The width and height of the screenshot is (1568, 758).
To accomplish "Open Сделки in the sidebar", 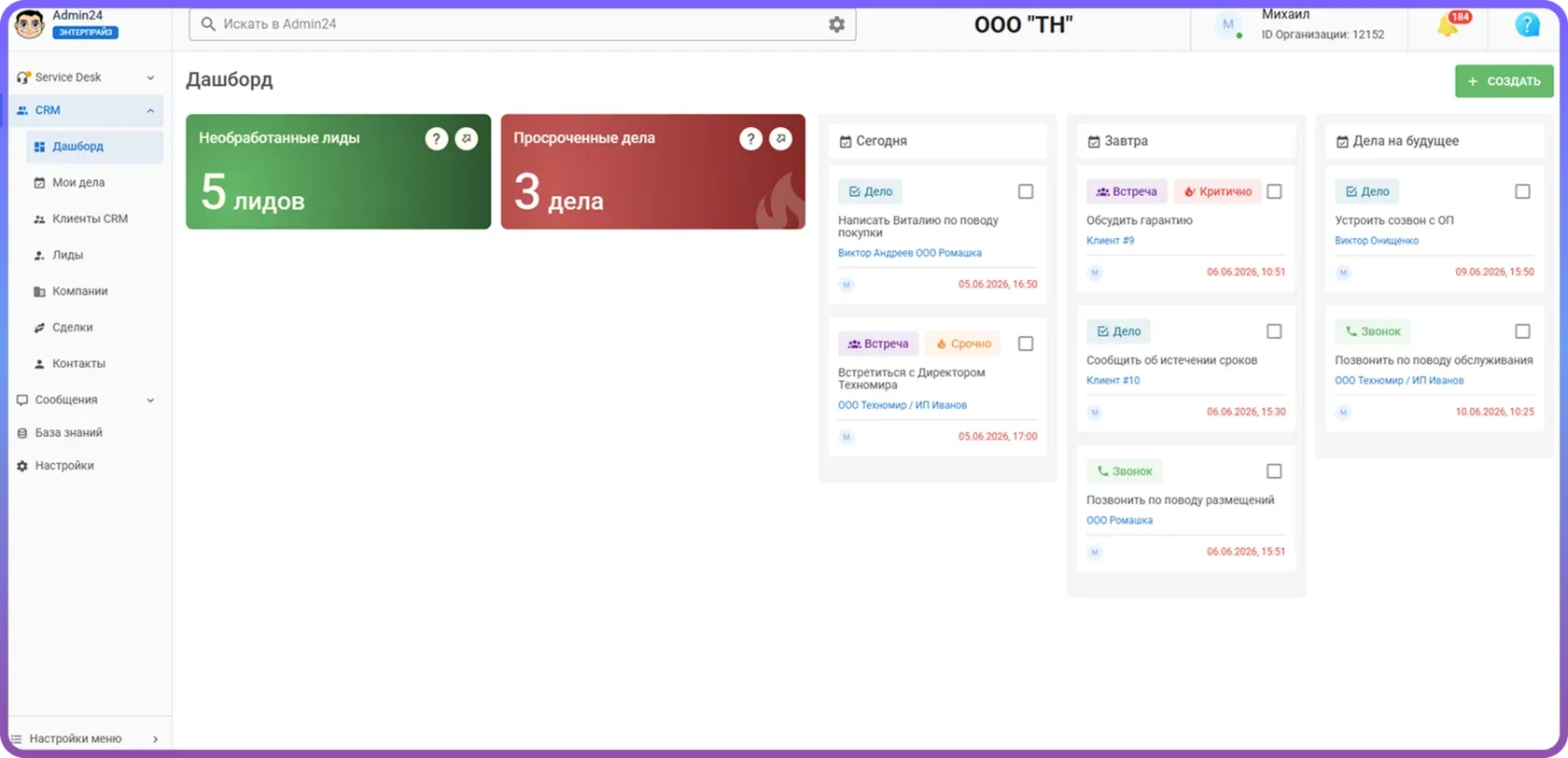I will click(94, 328).
